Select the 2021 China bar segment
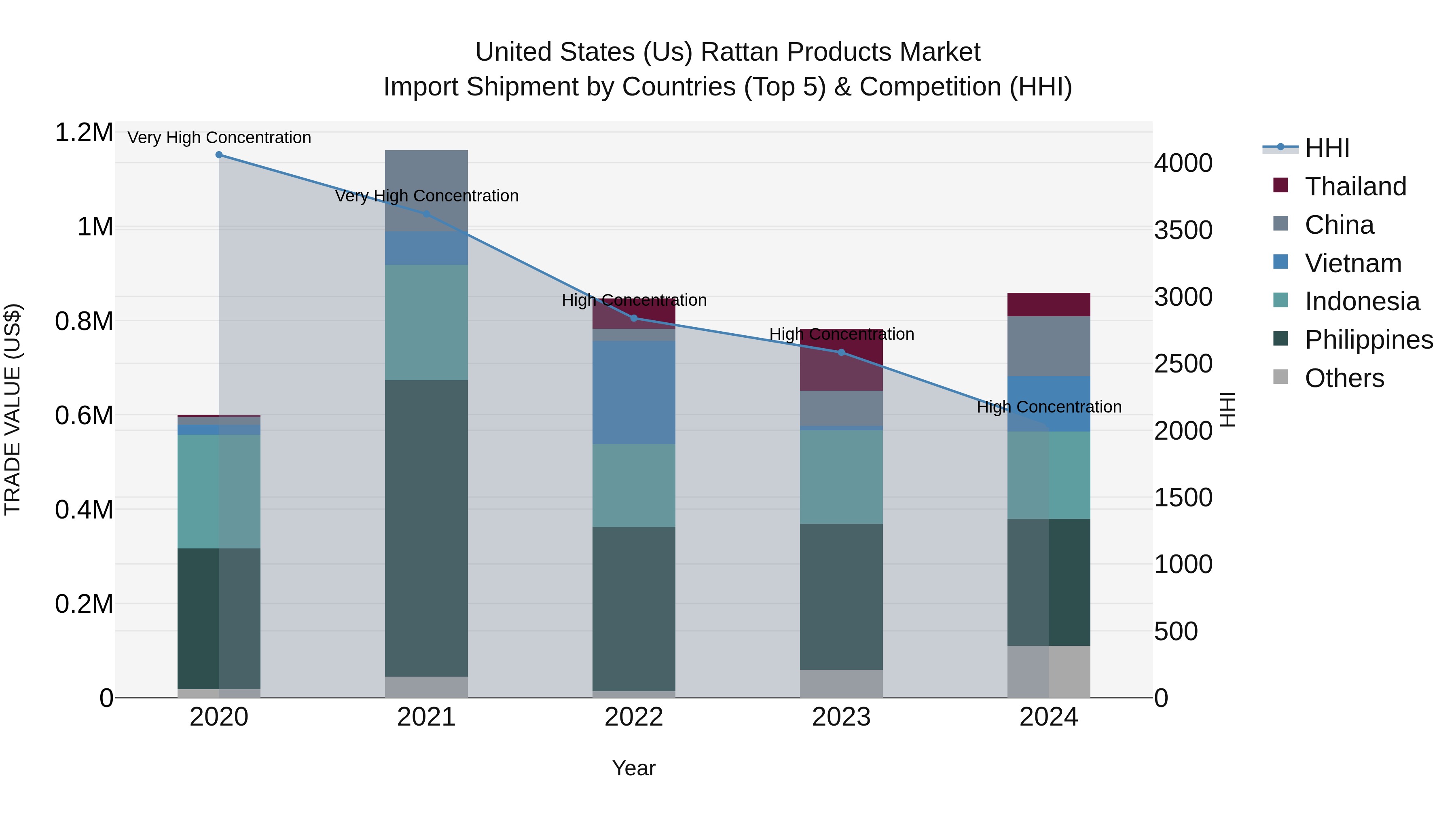The image size is (1456, 819). (x=427, y=190)
